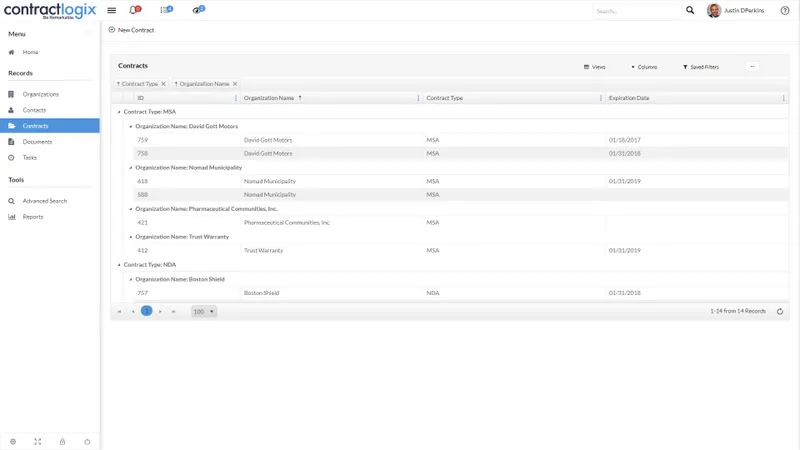Collapse Pharmaceutical Communities, Inc. group
Image resolution: width=800 pixels, height=450 pixels.
click(x=131, y=209)
